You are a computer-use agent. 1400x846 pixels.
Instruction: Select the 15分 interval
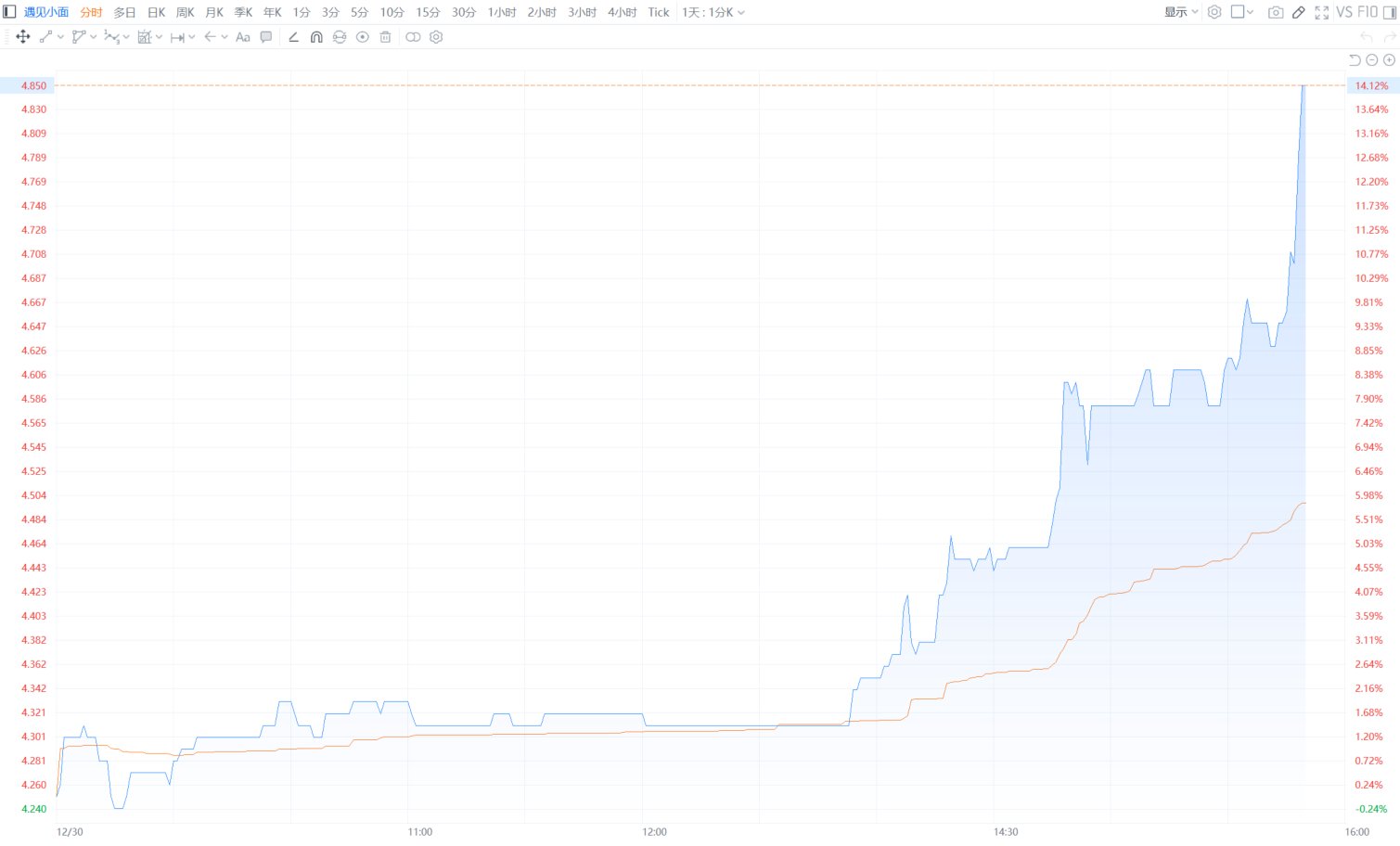tap(428, 12)
